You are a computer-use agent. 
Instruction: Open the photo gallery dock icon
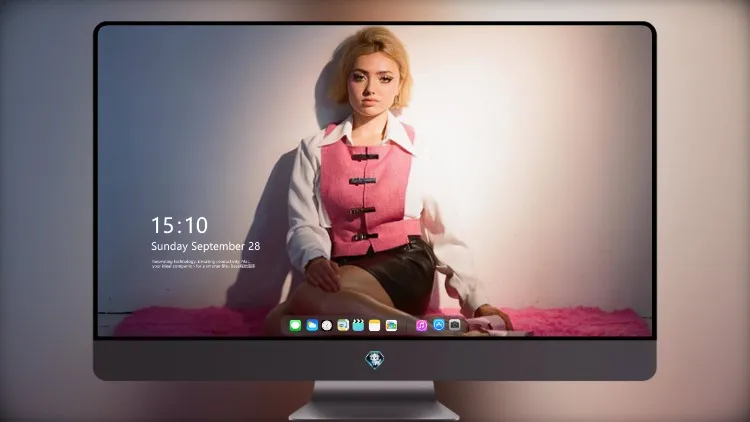(x=391, y=326)
